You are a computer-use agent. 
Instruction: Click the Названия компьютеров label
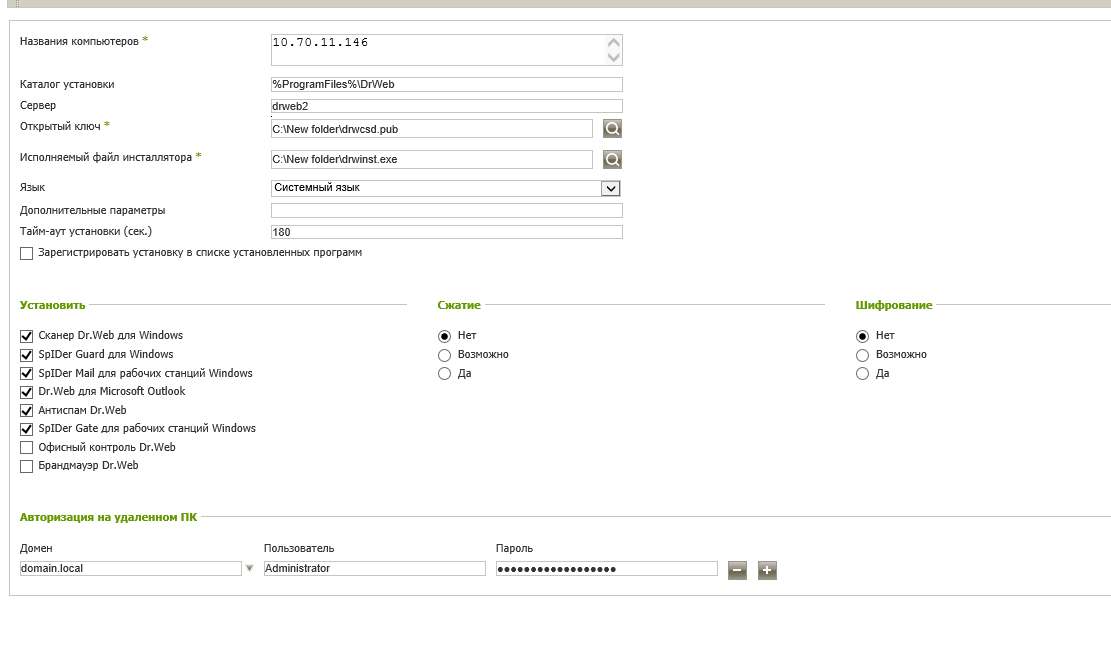click(x=79, y=41)
